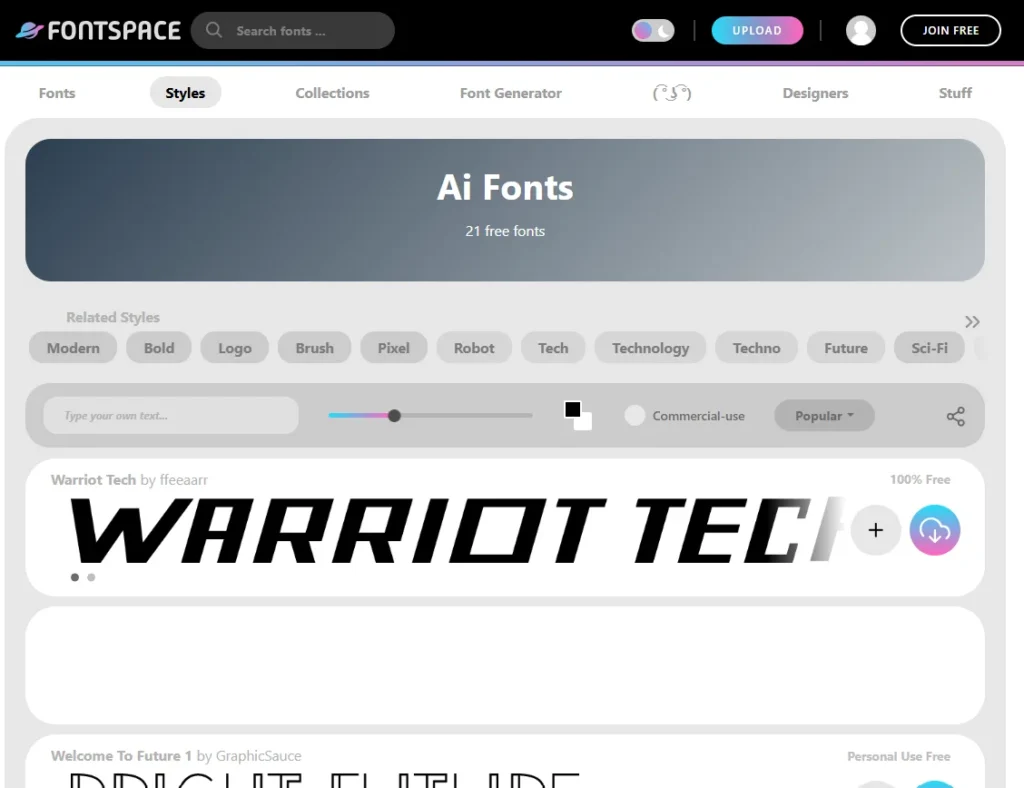Toggle dark mode switch
The image size is (1024, 788).
tap(654, 31)
